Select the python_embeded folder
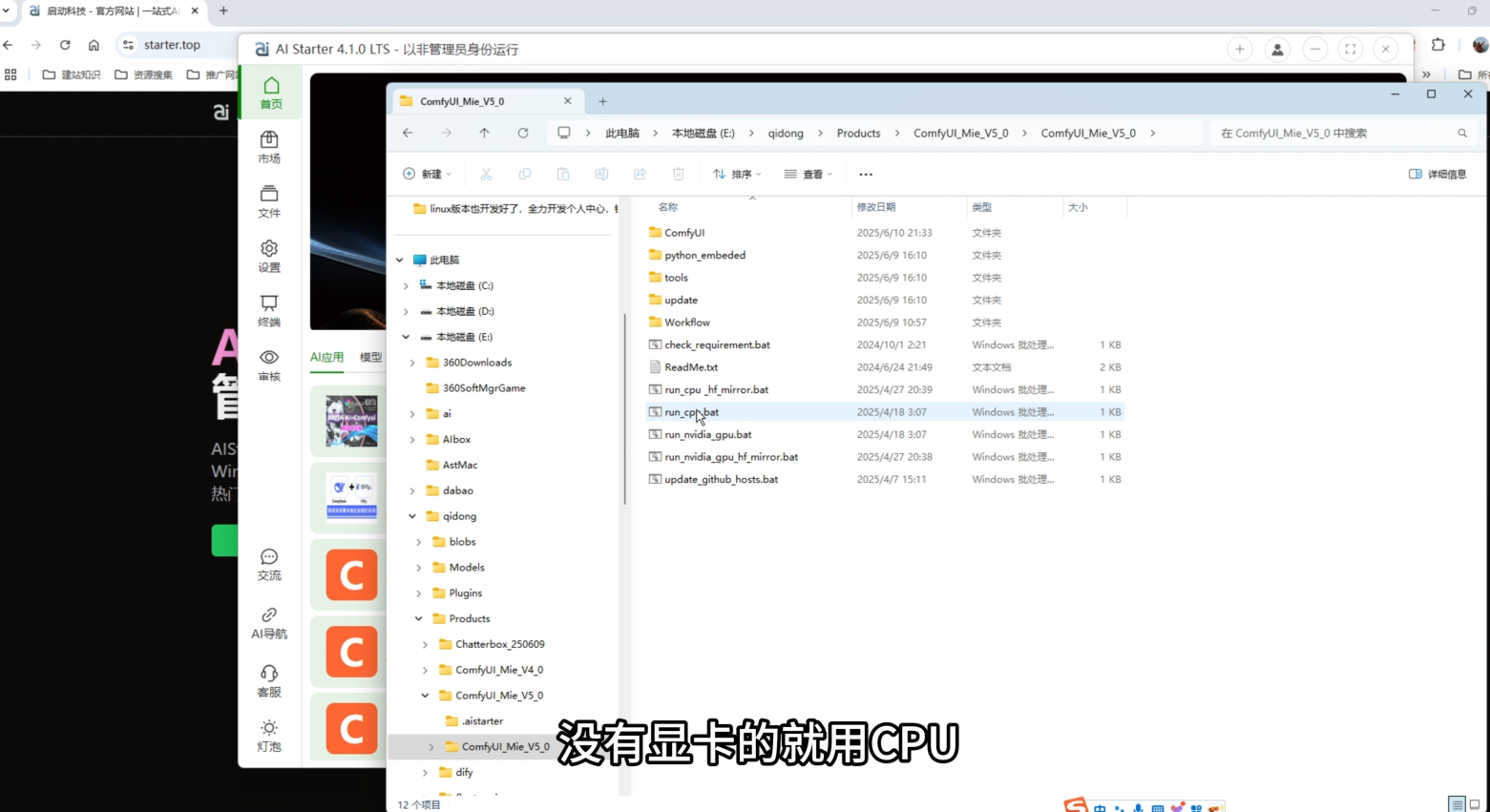The height and width of the screenshot is (812, 1490). click(x=704, y=255)
